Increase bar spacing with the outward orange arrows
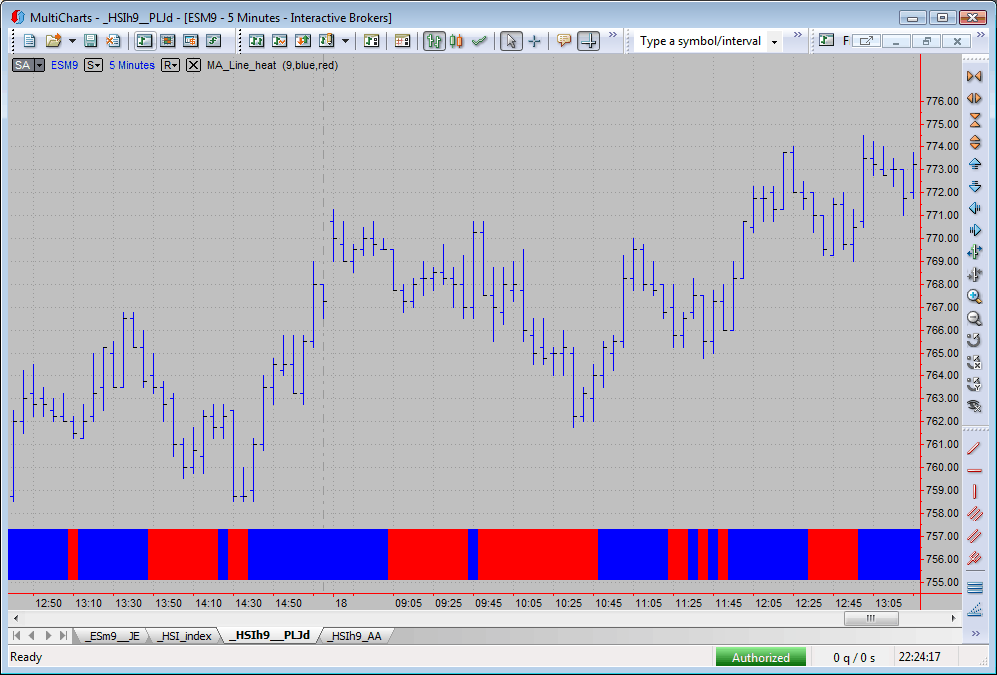Viewport: 997px width, 675px height. 974,99
